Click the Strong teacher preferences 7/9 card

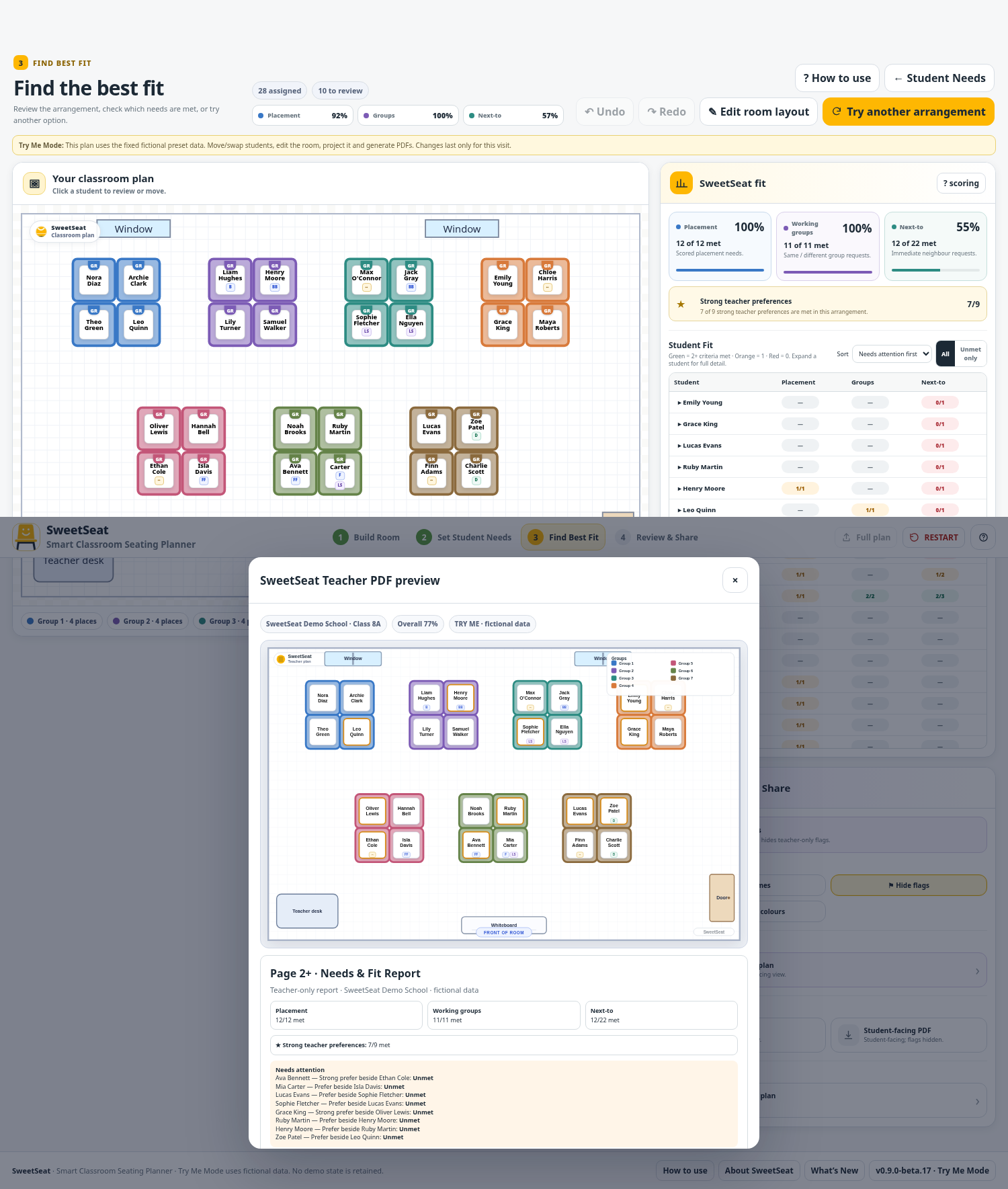[828, 304]
